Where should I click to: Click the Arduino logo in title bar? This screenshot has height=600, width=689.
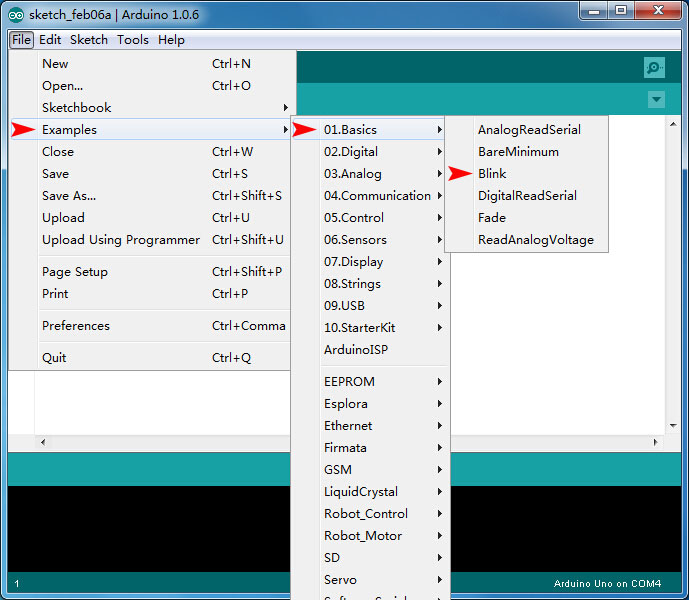coord(16,13)
